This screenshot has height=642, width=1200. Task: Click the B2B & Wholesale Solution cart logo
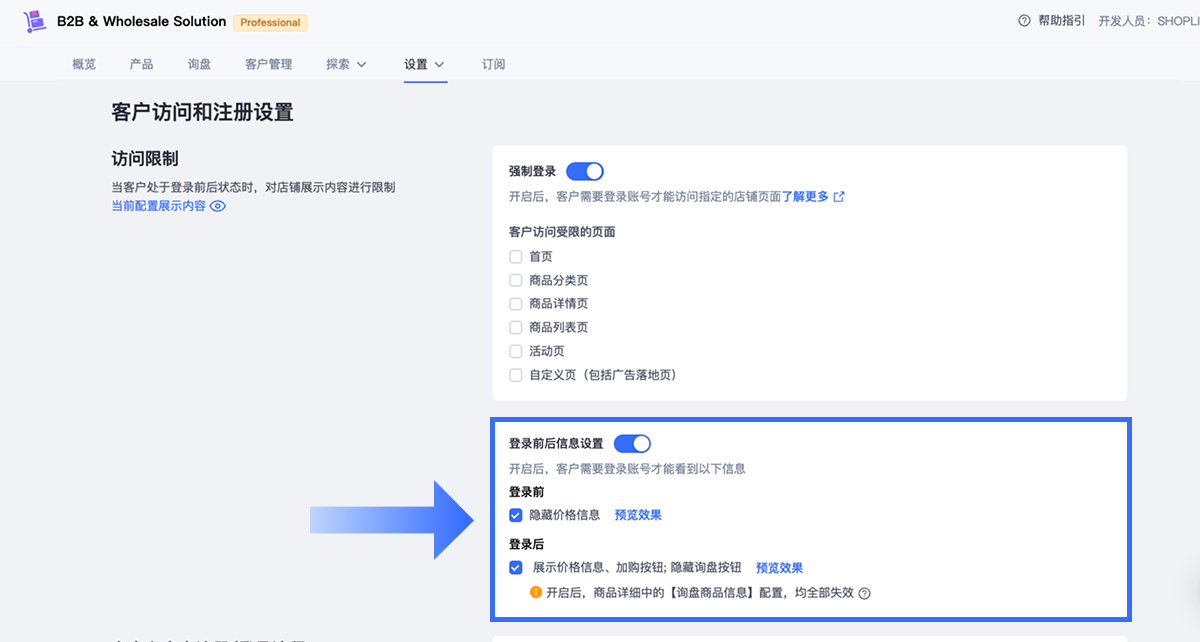pos(35,21)
